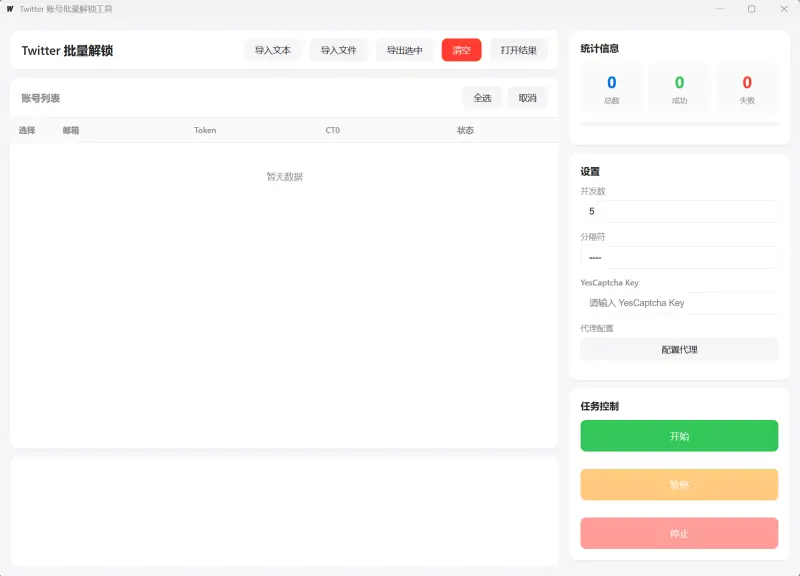Screen dimensions: 800x576
Task: Select all accounts with 全选
Action: point(482,98)
